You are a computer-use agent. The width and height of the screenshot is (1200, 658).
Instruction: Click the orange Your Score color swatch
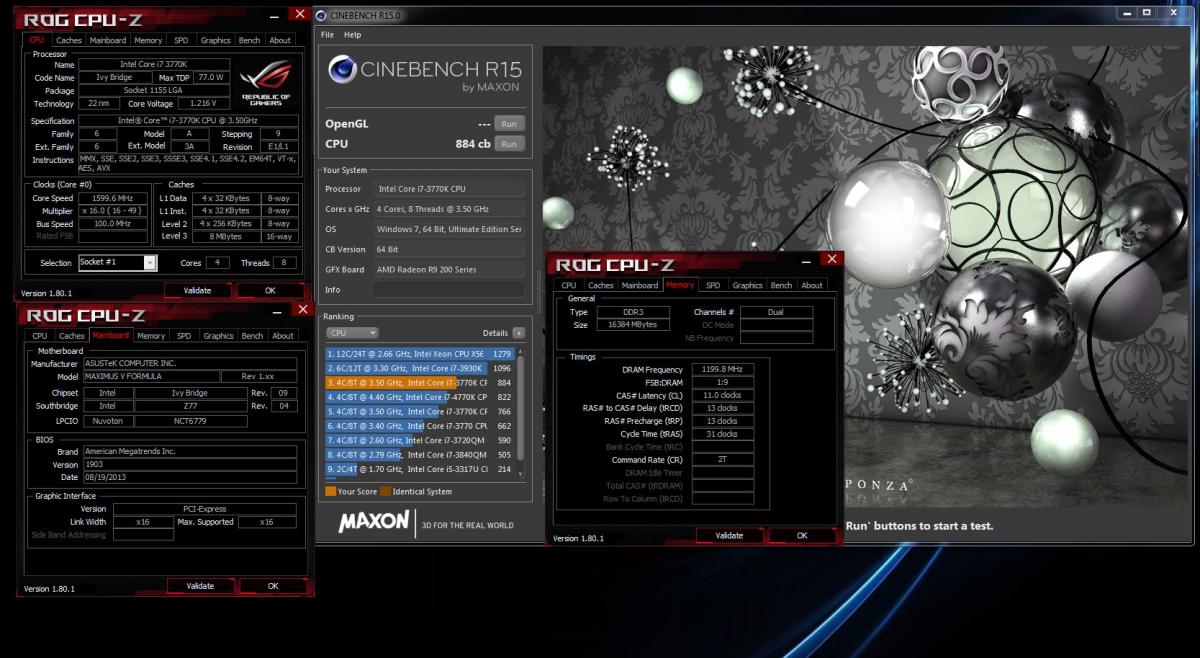point(330,492)
